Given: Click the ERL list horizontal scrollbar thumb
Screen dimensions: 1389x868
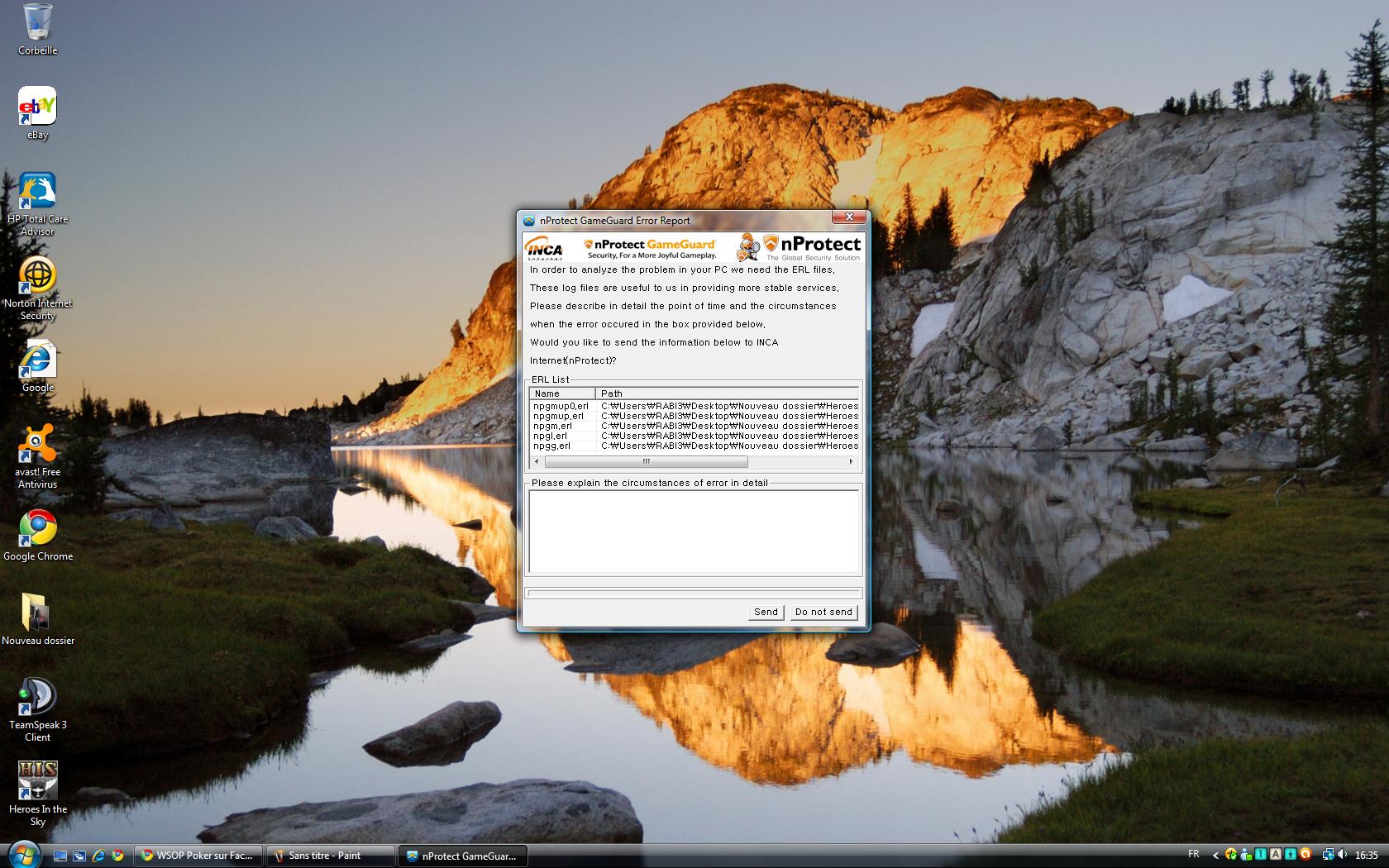Looking at the screenshot, I should (x=647, y=461).
